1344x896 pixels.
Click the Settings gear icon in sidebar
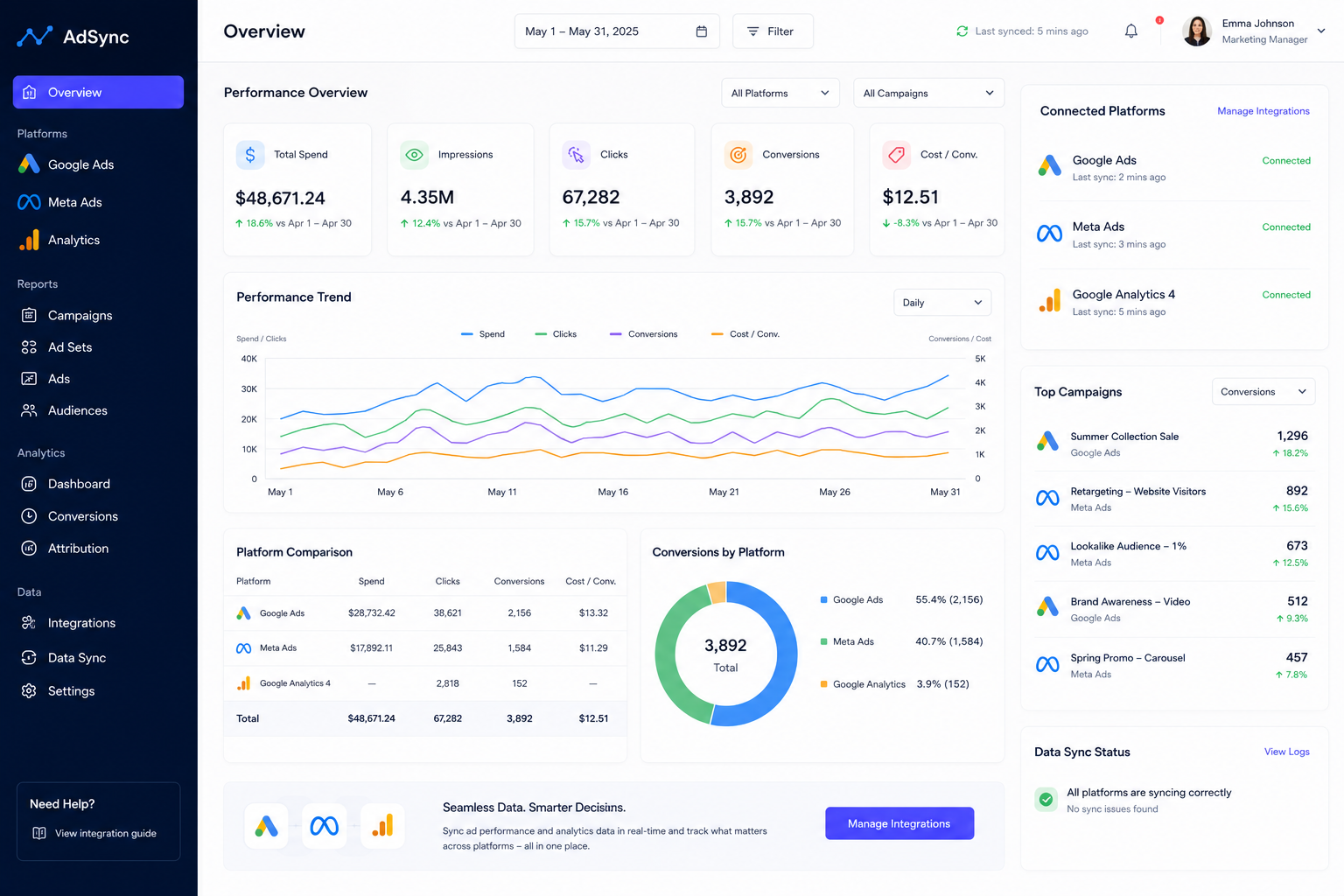(29, 691)
